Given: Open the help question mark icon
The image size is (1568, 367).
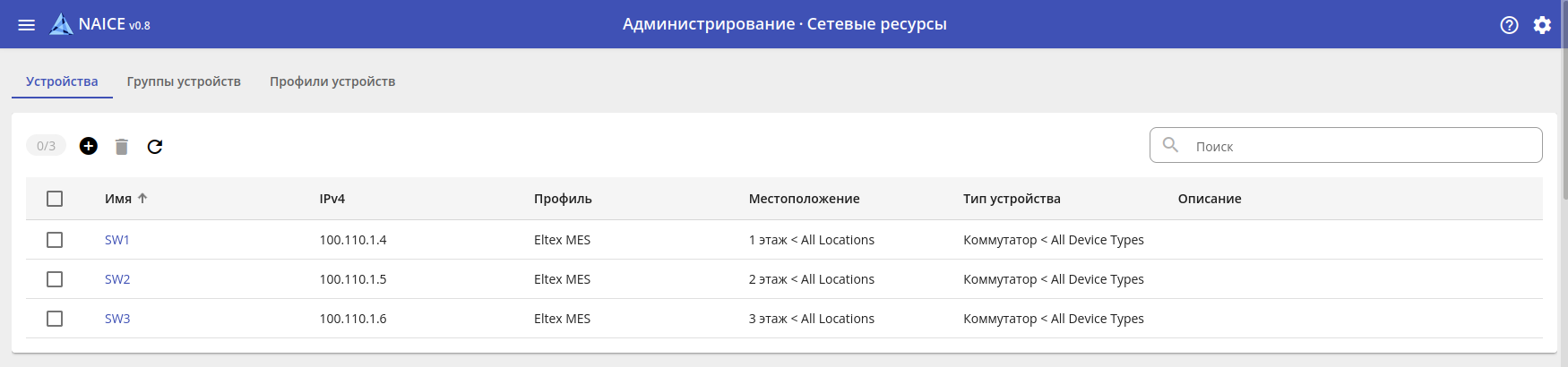Looking at the screenshot, I should [1509, 25].
